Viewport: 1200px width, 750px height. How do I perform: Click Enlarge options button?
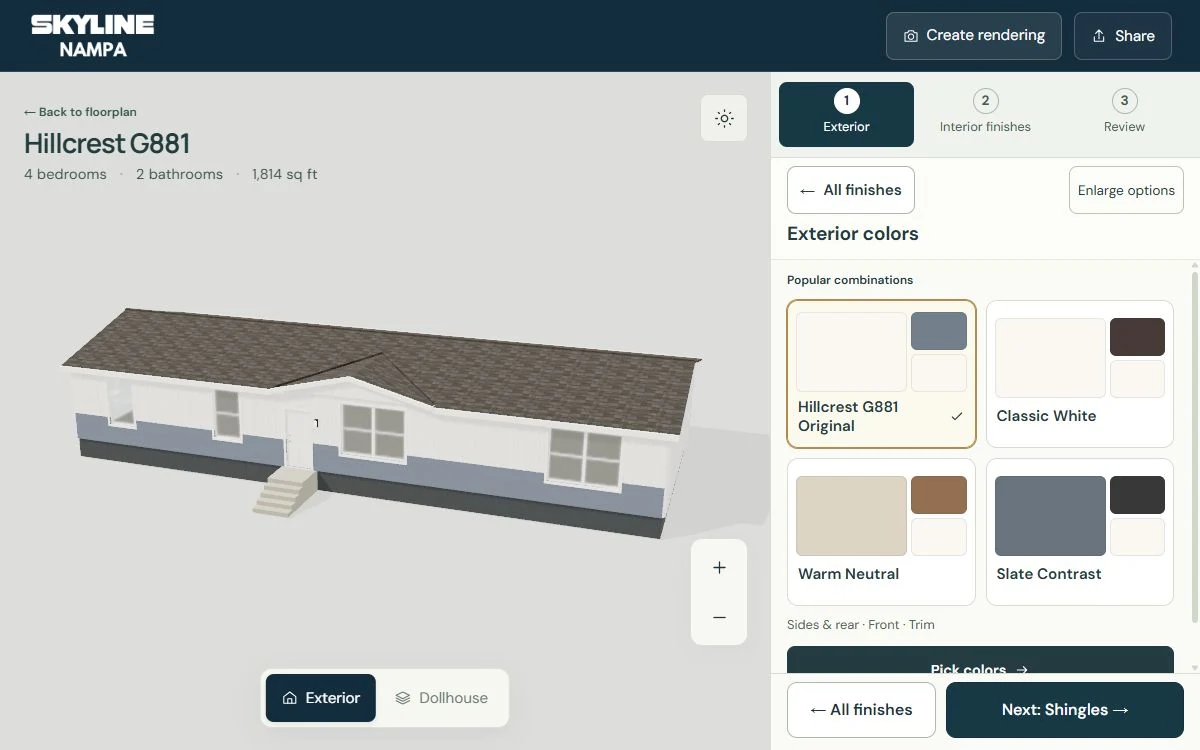[x=1126, y=190]
